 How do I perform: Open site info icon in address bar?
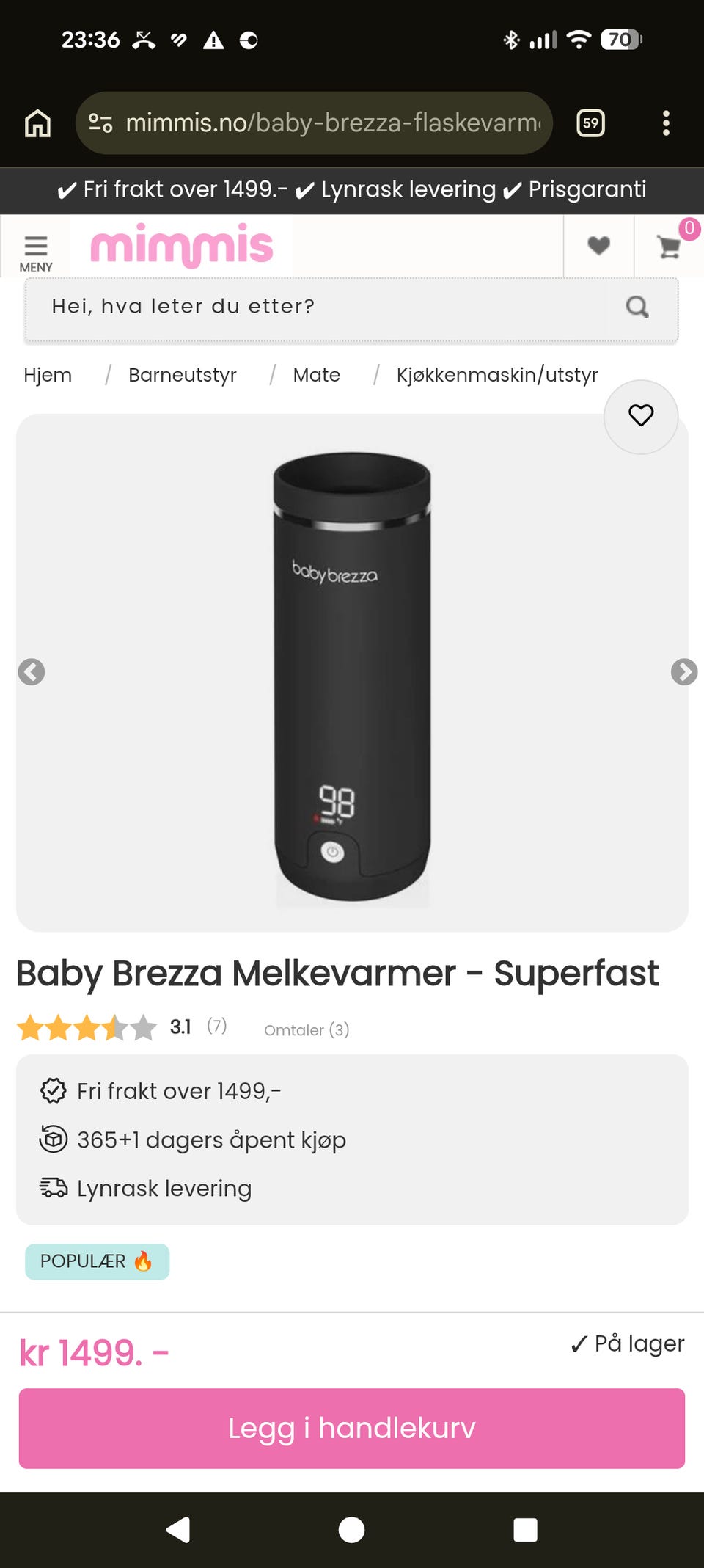[x=100, y=123]
